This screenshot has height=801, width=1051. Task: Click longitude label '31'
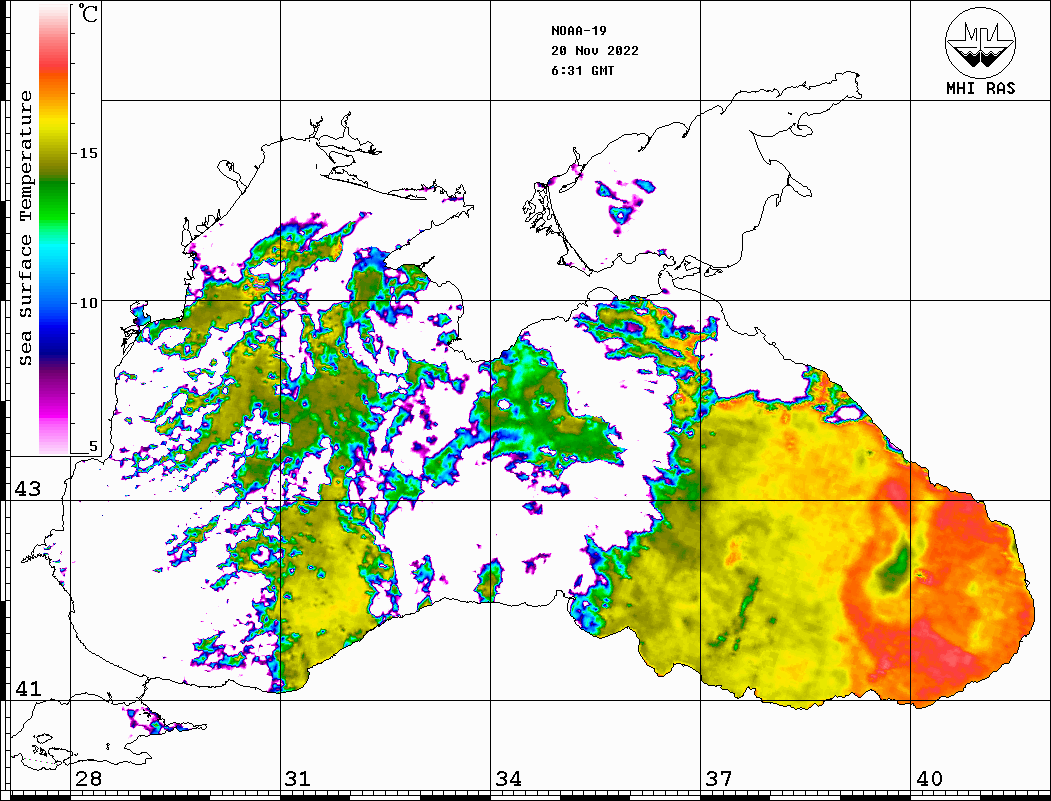click(298, 779)
